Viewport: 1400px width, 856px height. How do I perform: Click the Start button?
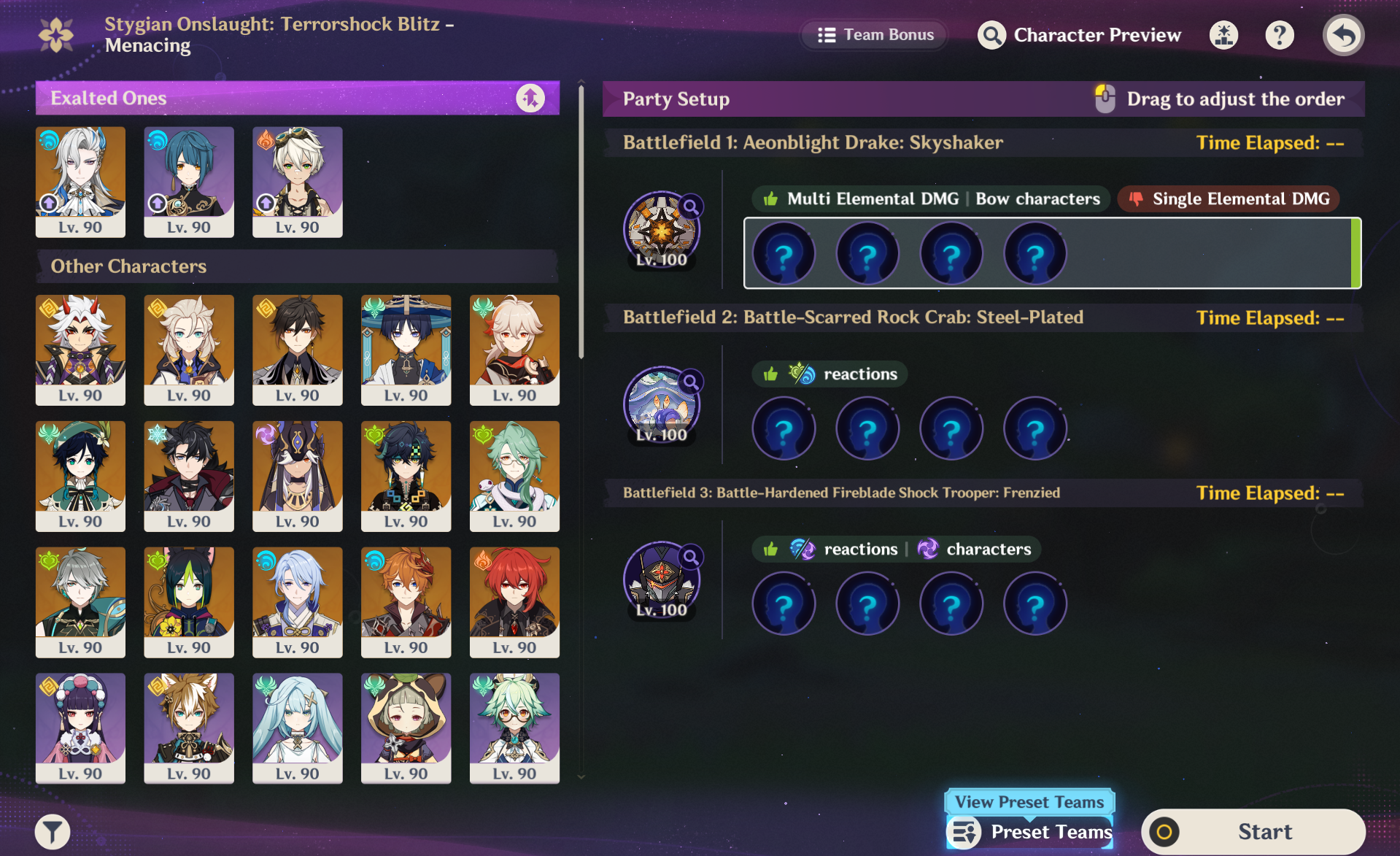tap(1253, 831)
